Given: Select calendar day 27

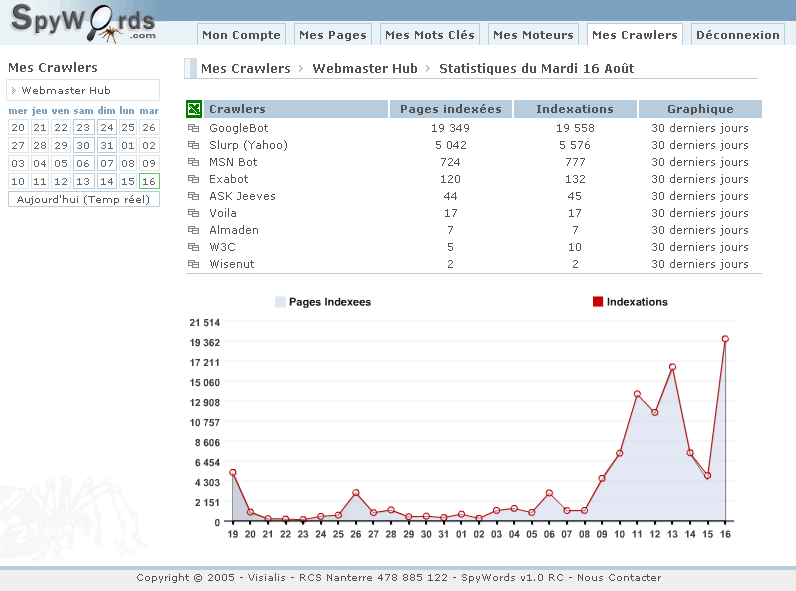Looking at the screenshot, I should [x=18, y=145].
